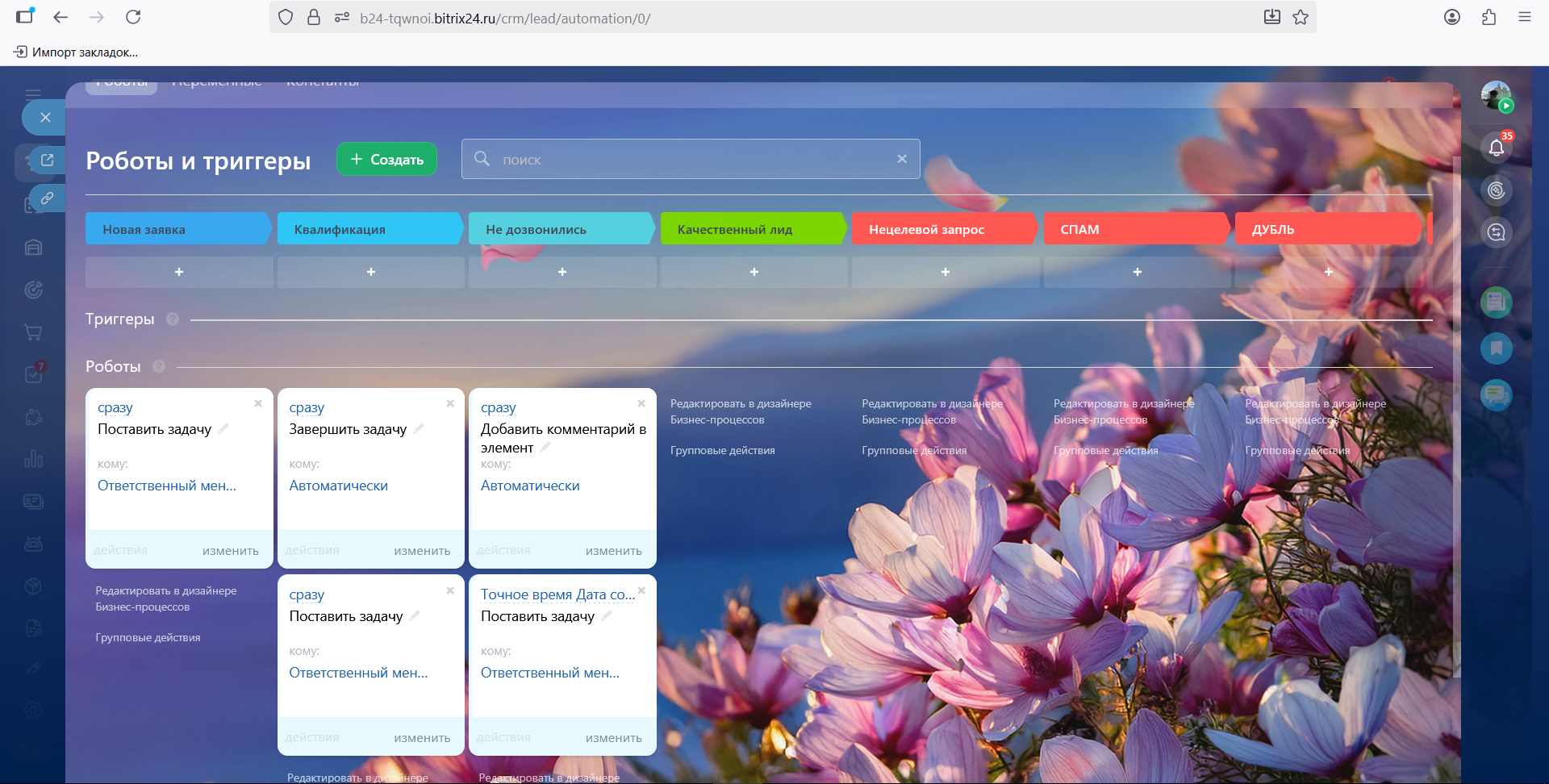Open the blue bookmark icon in right sidebar
Image resolution: width=1549 pixels, height=784 pixels.
[x=1496, y=348]
